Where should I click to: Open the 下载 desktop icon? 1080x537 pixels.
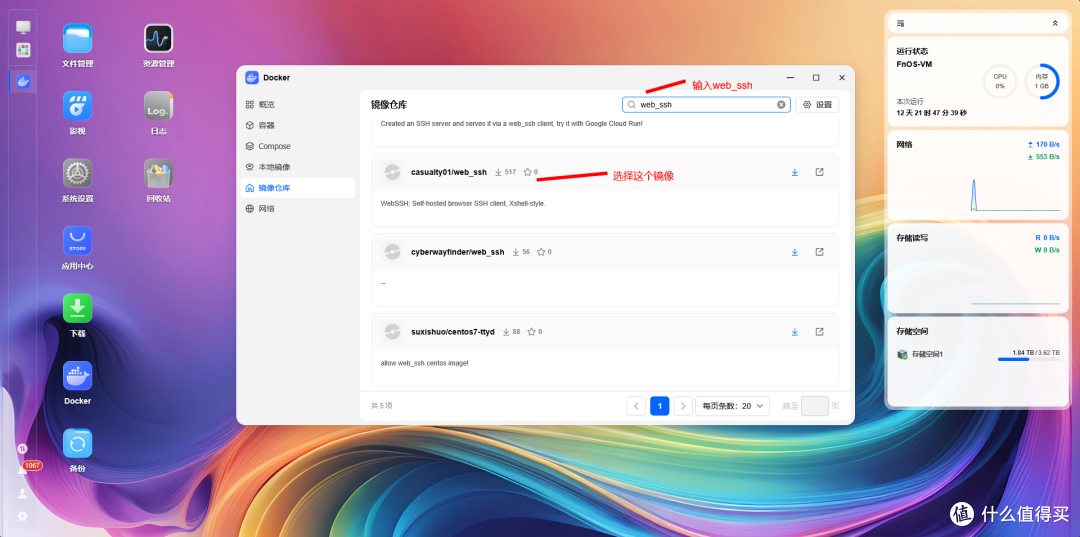(77, 308)
